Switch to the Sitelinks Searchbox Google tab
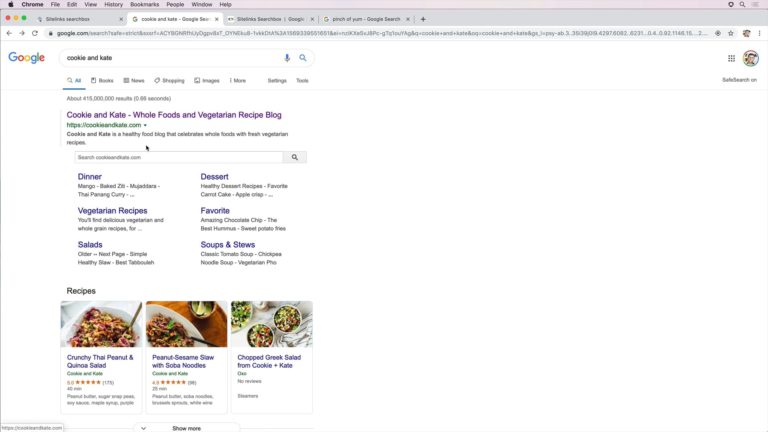The width and height of the screenshot is (768, 432). 270,19
